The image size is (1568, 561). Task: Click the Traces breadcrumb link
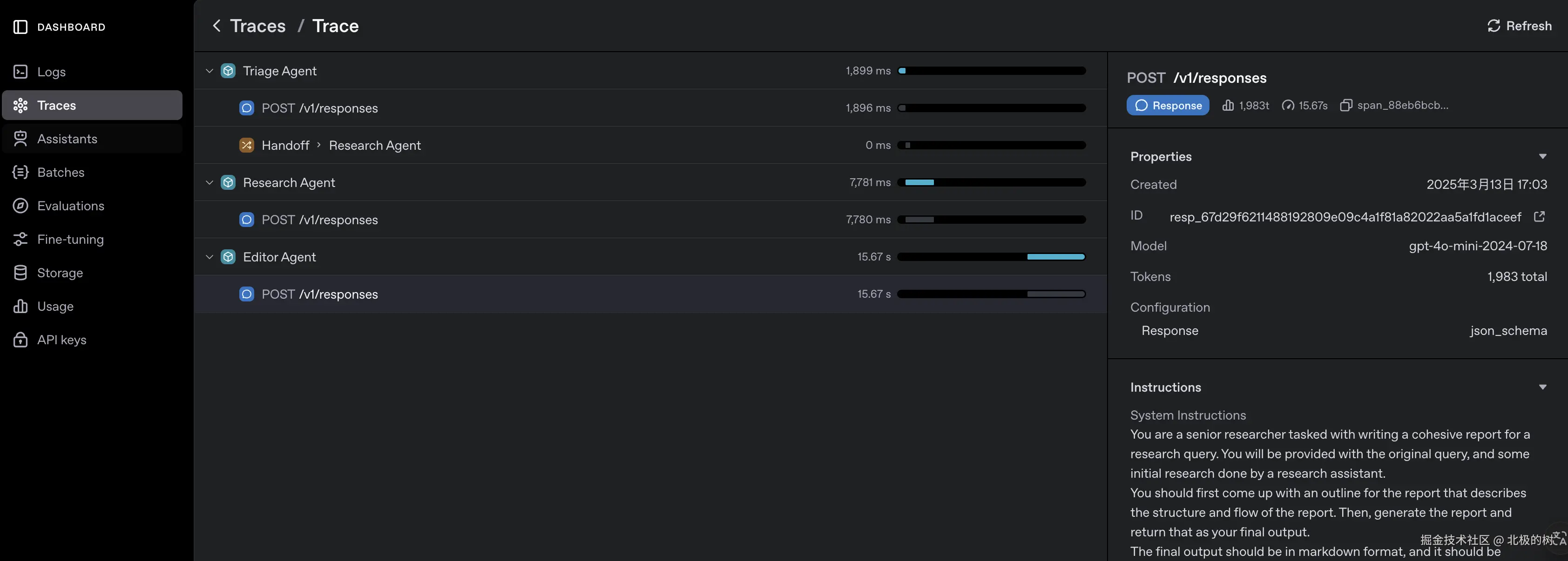(257, 26)
